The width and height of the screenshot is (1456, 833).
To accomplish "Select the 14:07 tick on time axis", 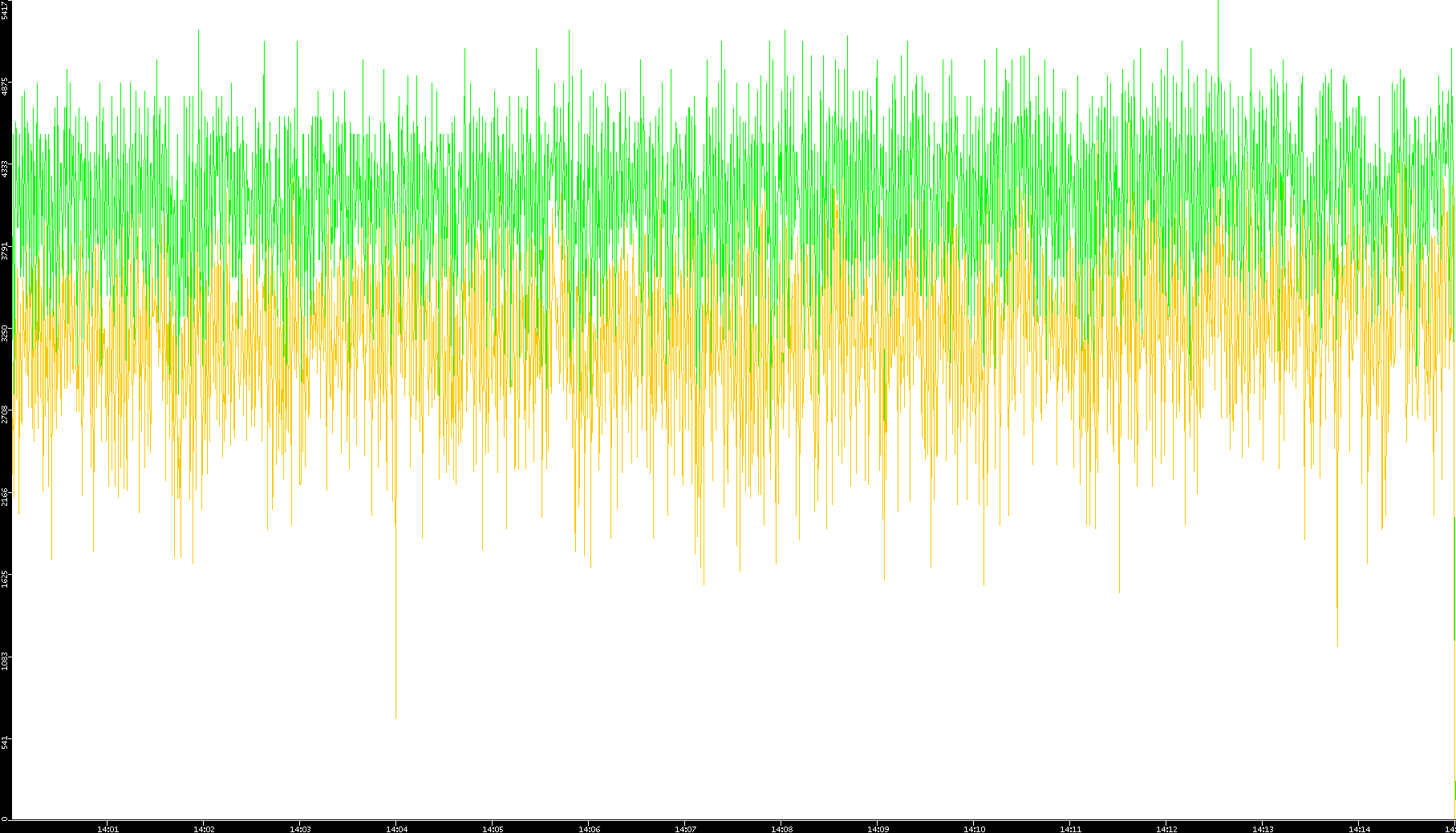I will pos(685,829).
